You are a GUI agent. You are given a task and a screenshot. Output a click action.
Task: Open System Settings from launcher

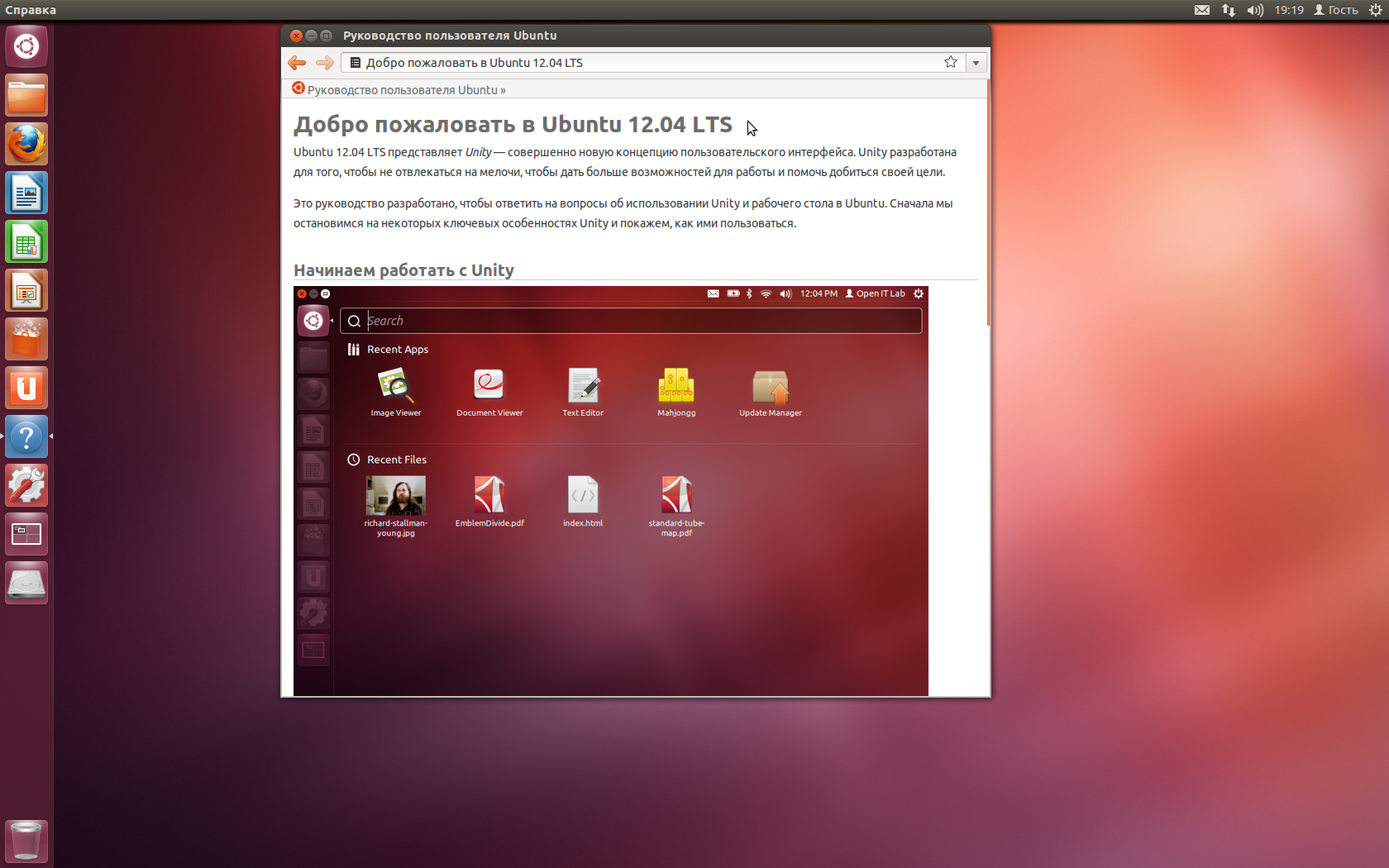click(x=26, y=486)
